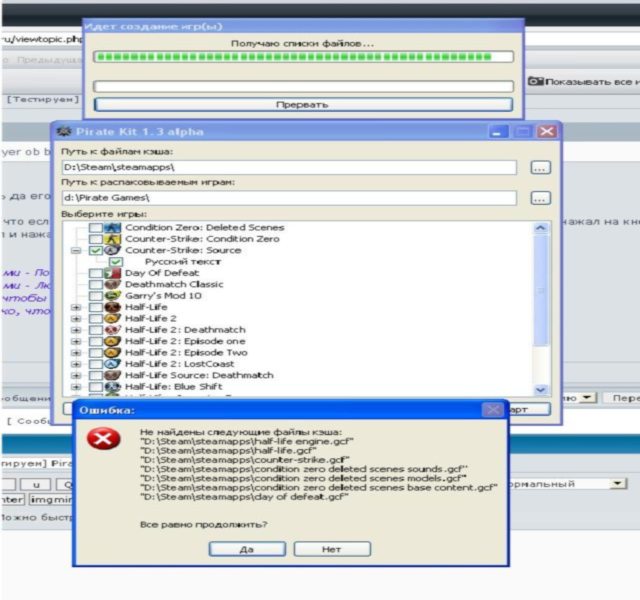
Task: Select the Day Of Defeat row text
Action: click(162, 273)
